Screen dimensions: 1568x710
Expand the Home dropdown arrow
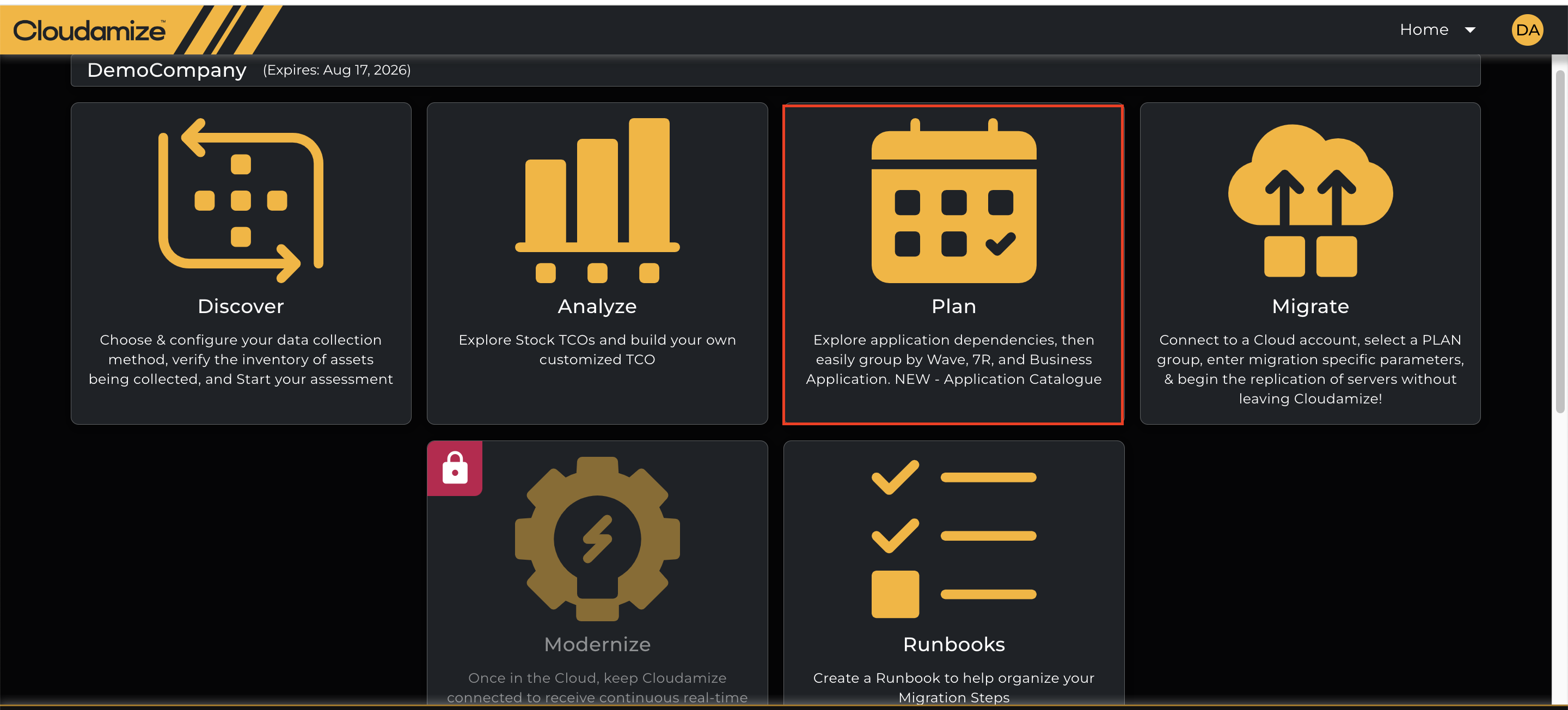click(x=1469, y=30)
